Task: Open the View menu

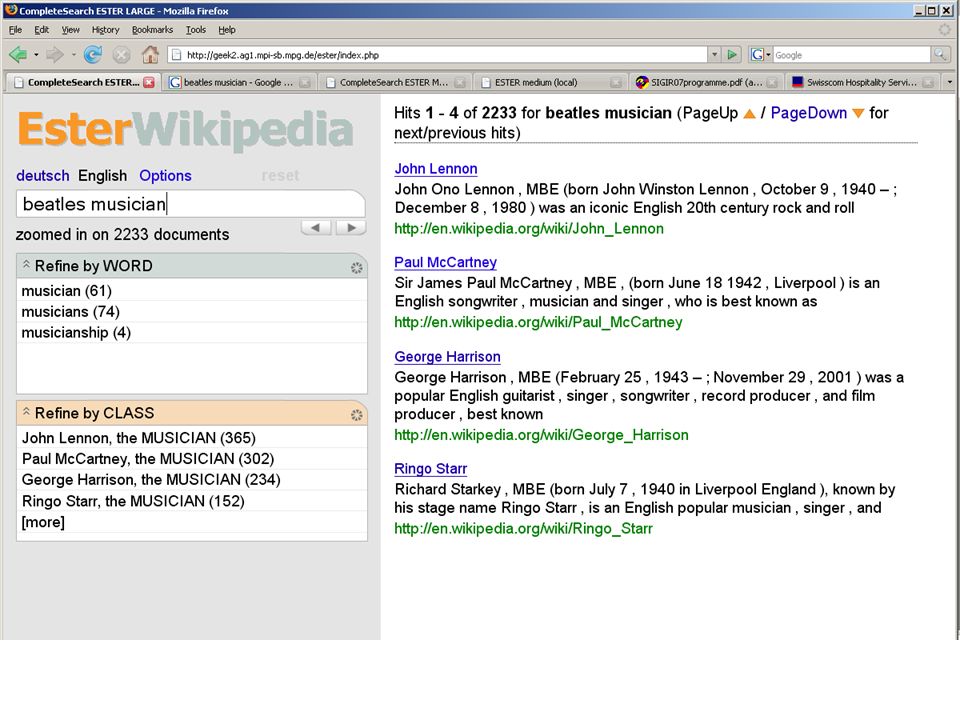Action: [70, 29]
